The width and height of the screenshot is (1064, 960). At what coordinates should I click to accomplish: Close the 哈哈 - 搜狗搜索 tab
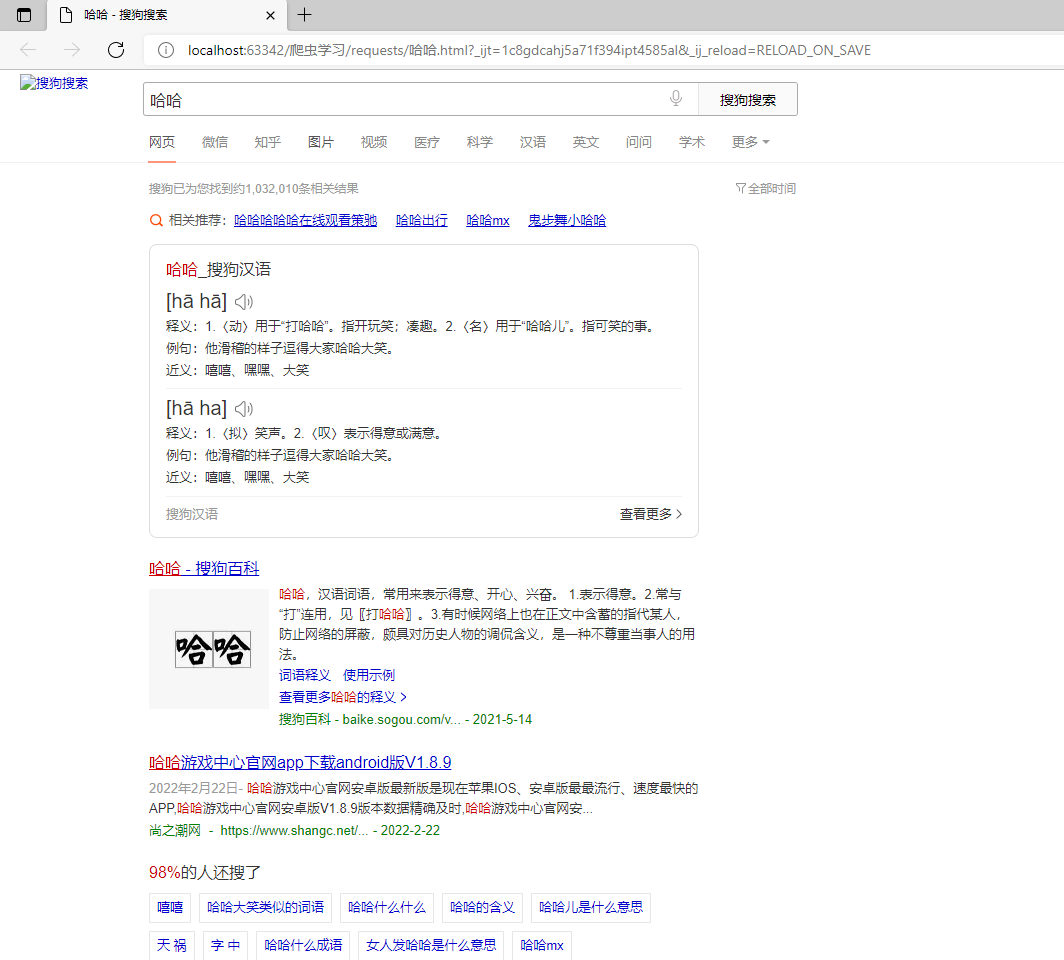(x=270, y=15)
